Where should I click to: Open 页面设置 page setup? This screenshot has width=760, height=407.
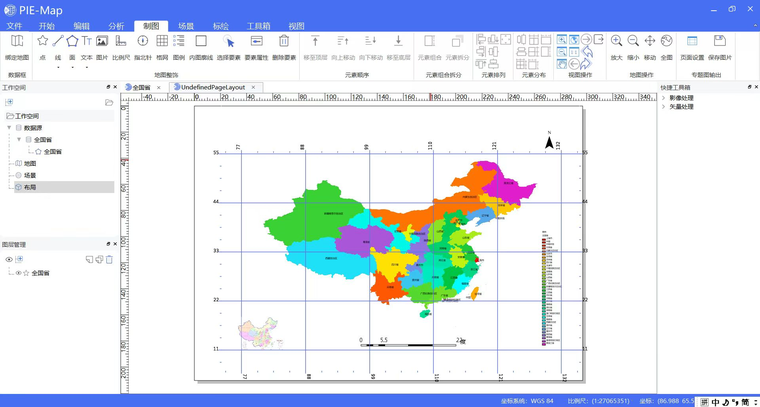pos(692,47)
